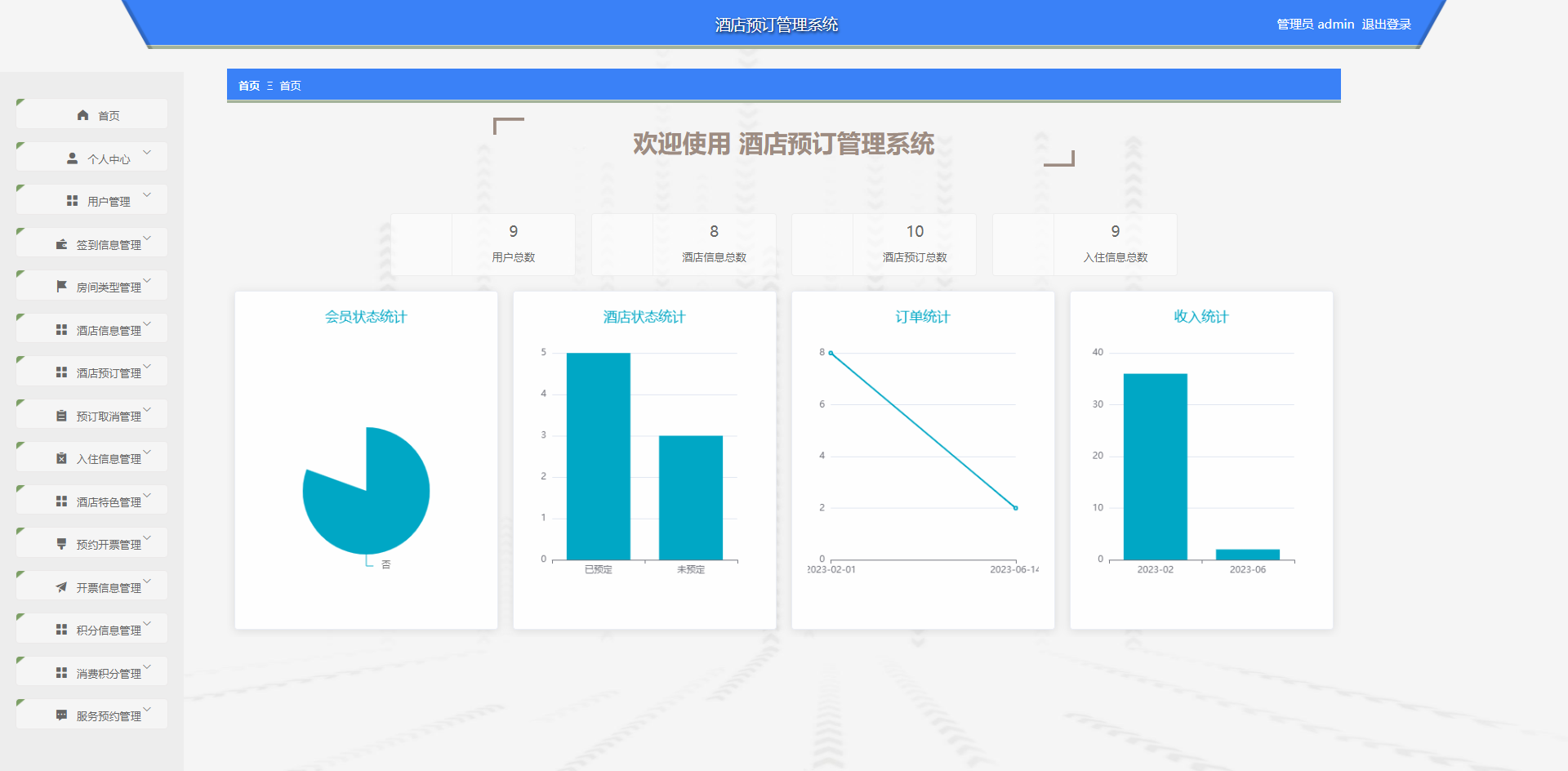Click the wallet icon beside 签到信息管理
Image resolution: width=1568 pixels, height=771 pixels.
coord(61,244)
